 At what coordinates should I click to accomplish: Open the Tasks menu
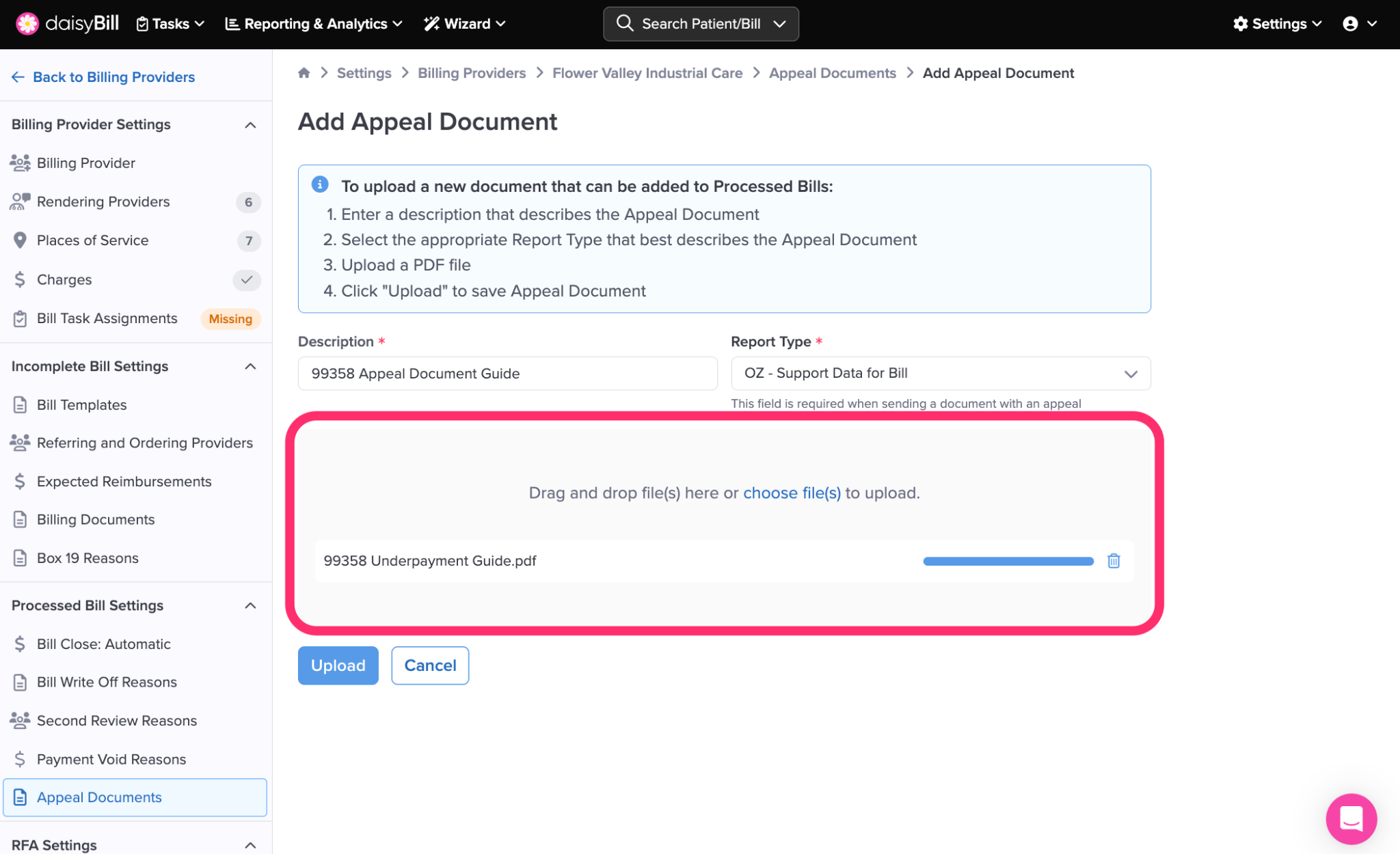(x=171, y=24)
